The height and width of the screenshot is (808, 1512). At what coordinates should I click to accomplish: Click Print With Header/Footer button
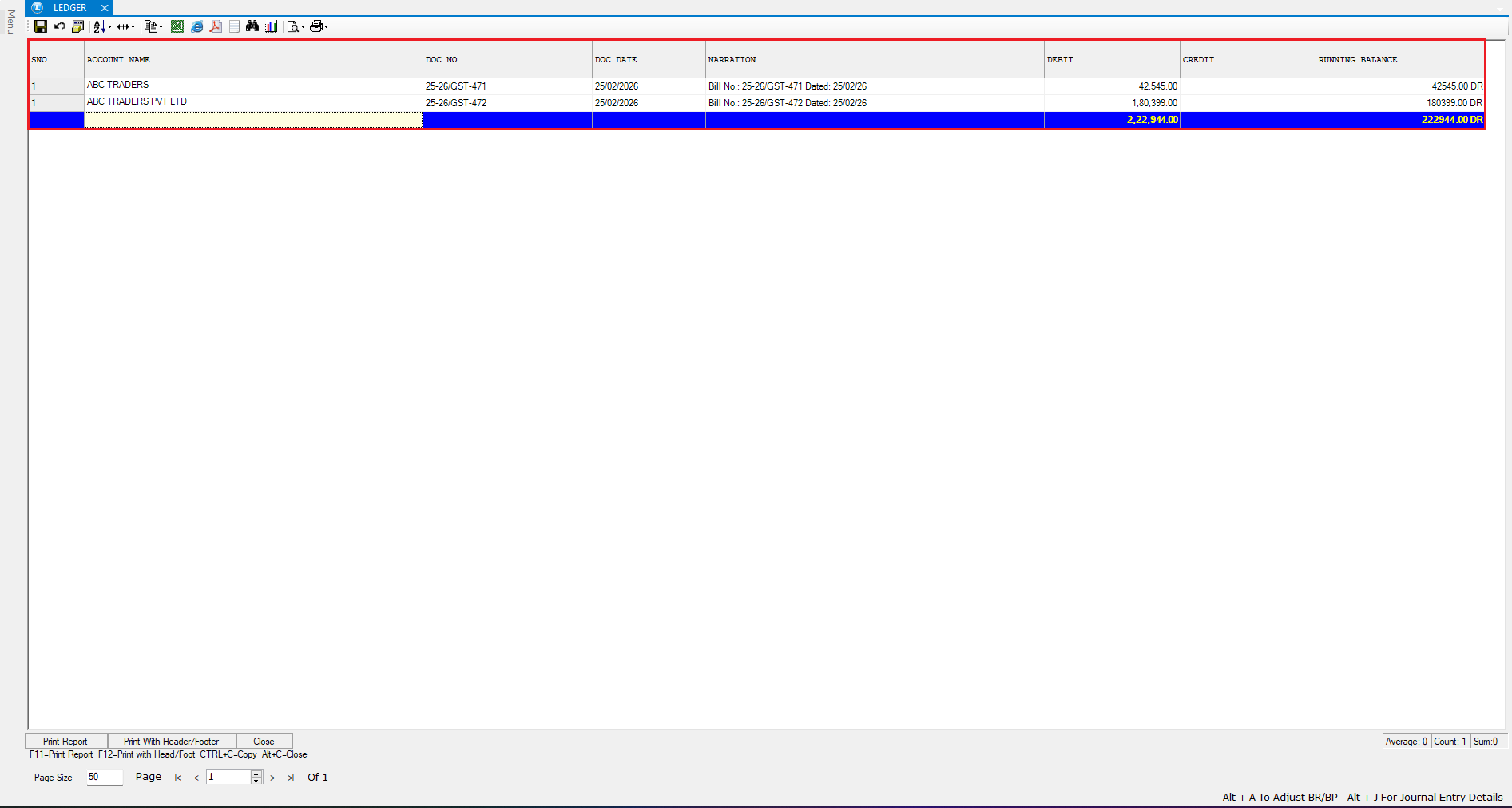[171, 742]
